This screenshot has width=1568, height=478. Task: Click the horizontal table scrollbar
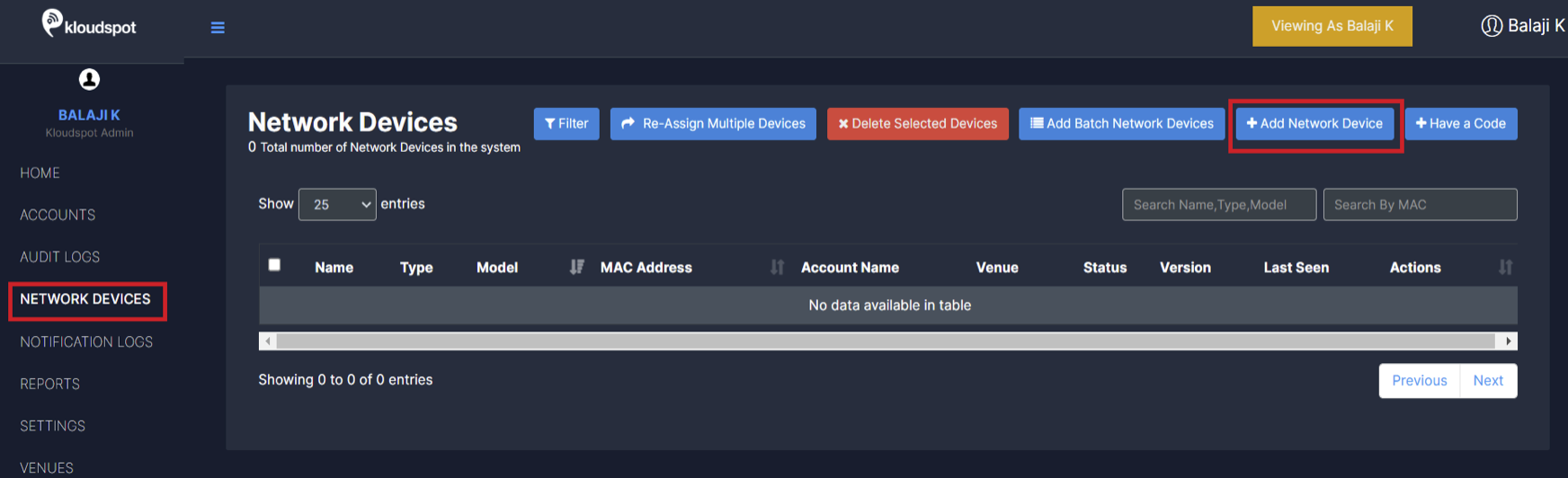pos(886,341)
